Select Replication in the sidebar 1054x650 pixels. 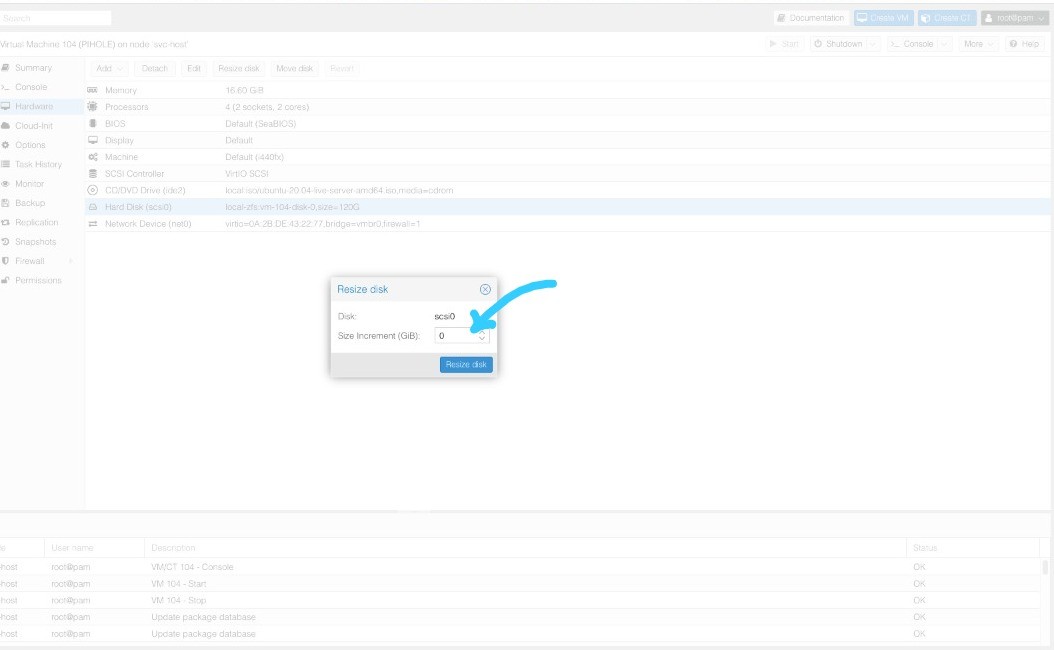coord(36,222)
